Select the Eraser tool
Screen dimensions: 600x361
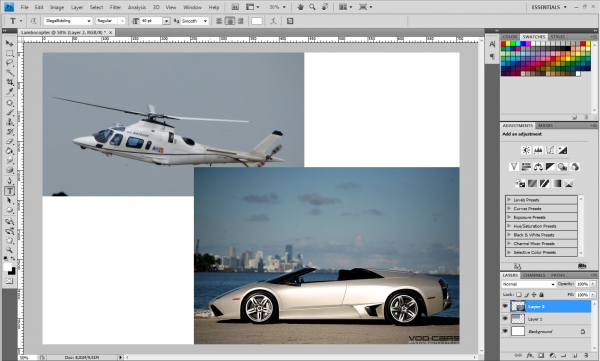9,142
